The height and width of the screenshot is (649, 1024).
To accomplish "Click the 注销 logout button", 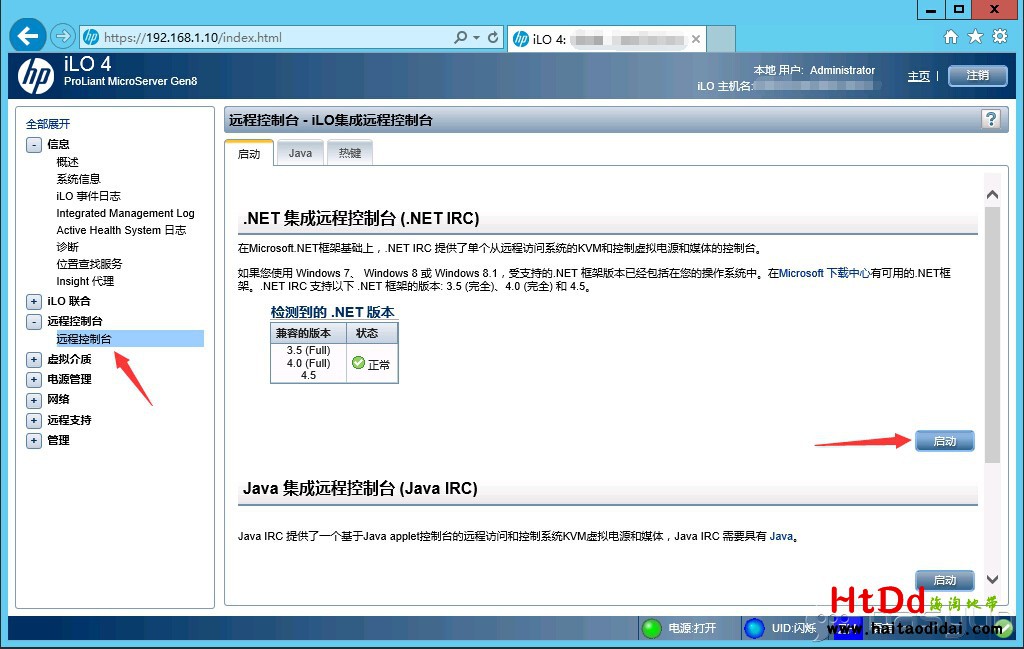I will coord(978,75).
